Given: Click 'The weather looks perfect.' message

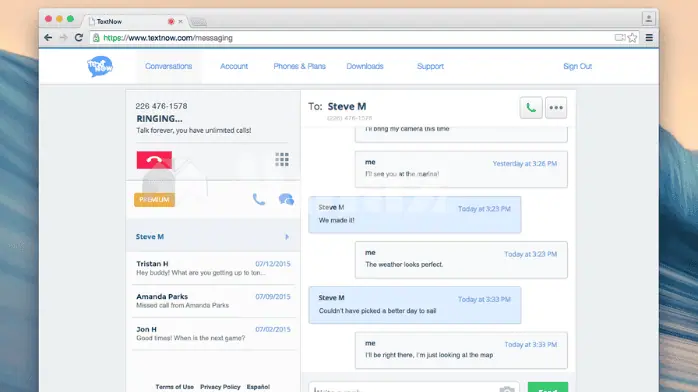Looking at the screenshot, I should click(x=461, y=260).
